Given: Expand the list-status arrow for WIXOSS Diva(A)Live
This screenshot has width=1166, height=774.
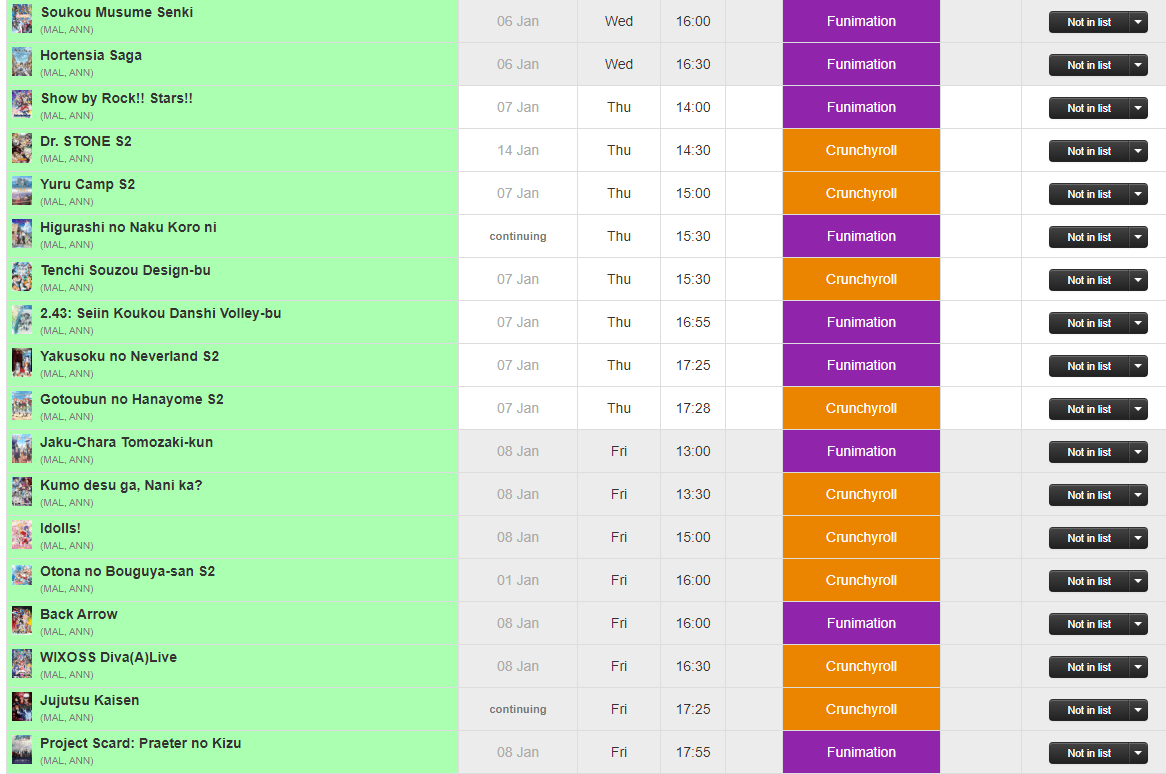Looking at the screenshot, I should pyautogui.click(x=1138, y=667).
